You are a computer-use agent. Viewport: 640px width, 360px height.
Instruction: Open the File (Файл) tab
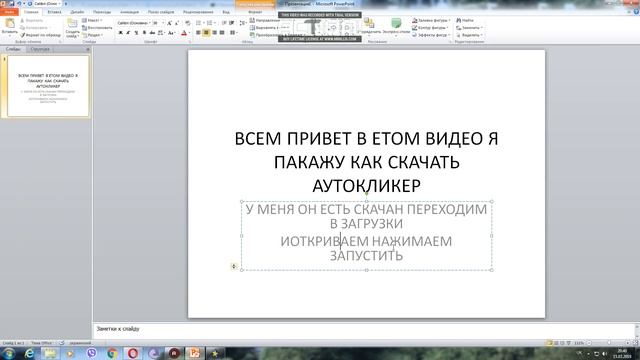(9, 12)
